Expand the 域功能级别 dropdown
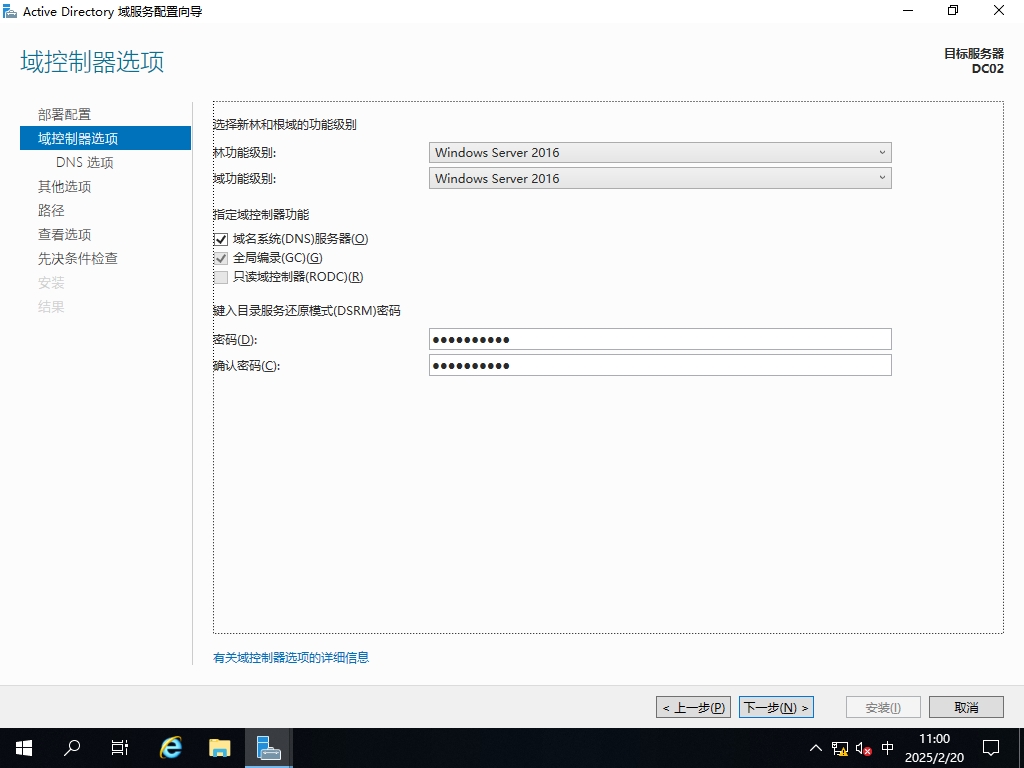The image size is (1024, 768). (660, 179)
